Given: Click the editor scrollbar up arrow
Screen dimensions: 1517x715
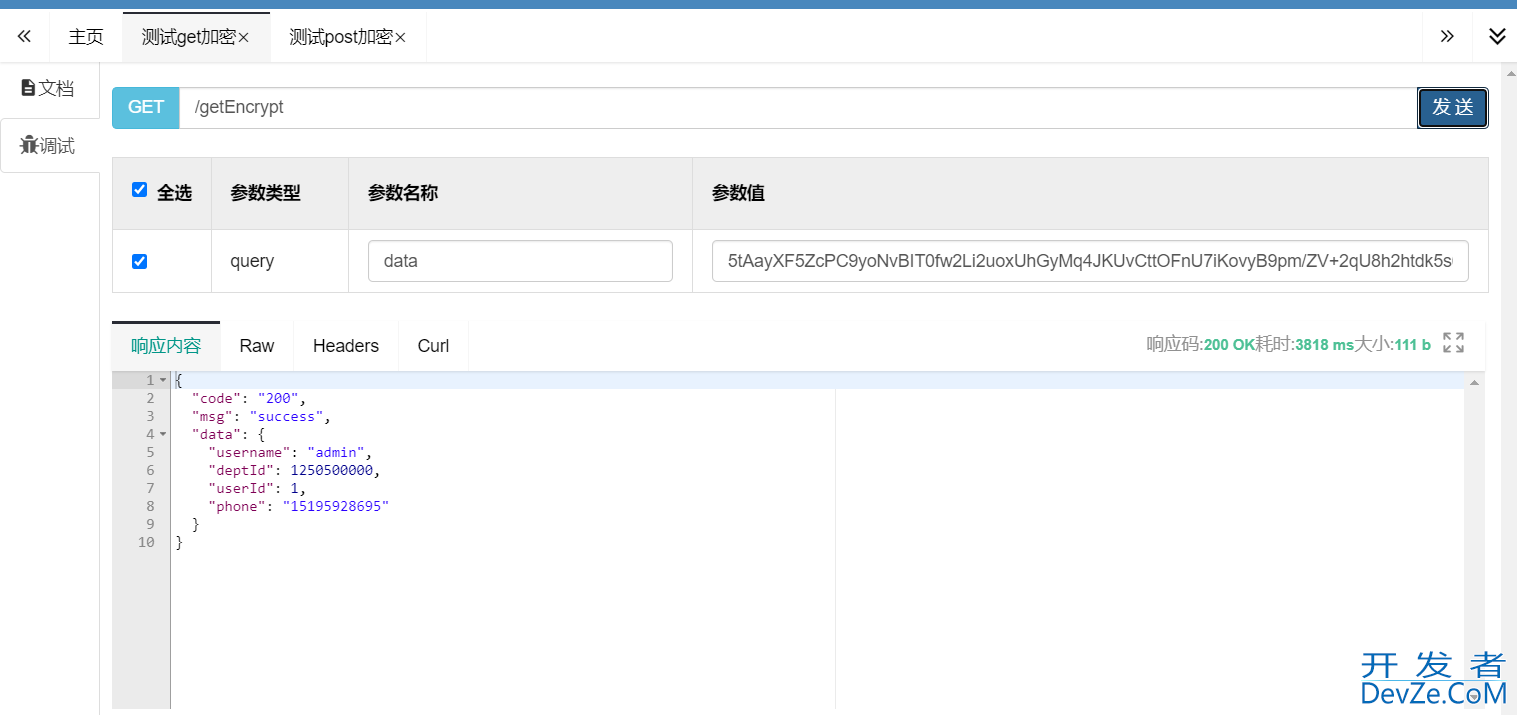Looking at the screenshot, I should (x=1474, y=382).
